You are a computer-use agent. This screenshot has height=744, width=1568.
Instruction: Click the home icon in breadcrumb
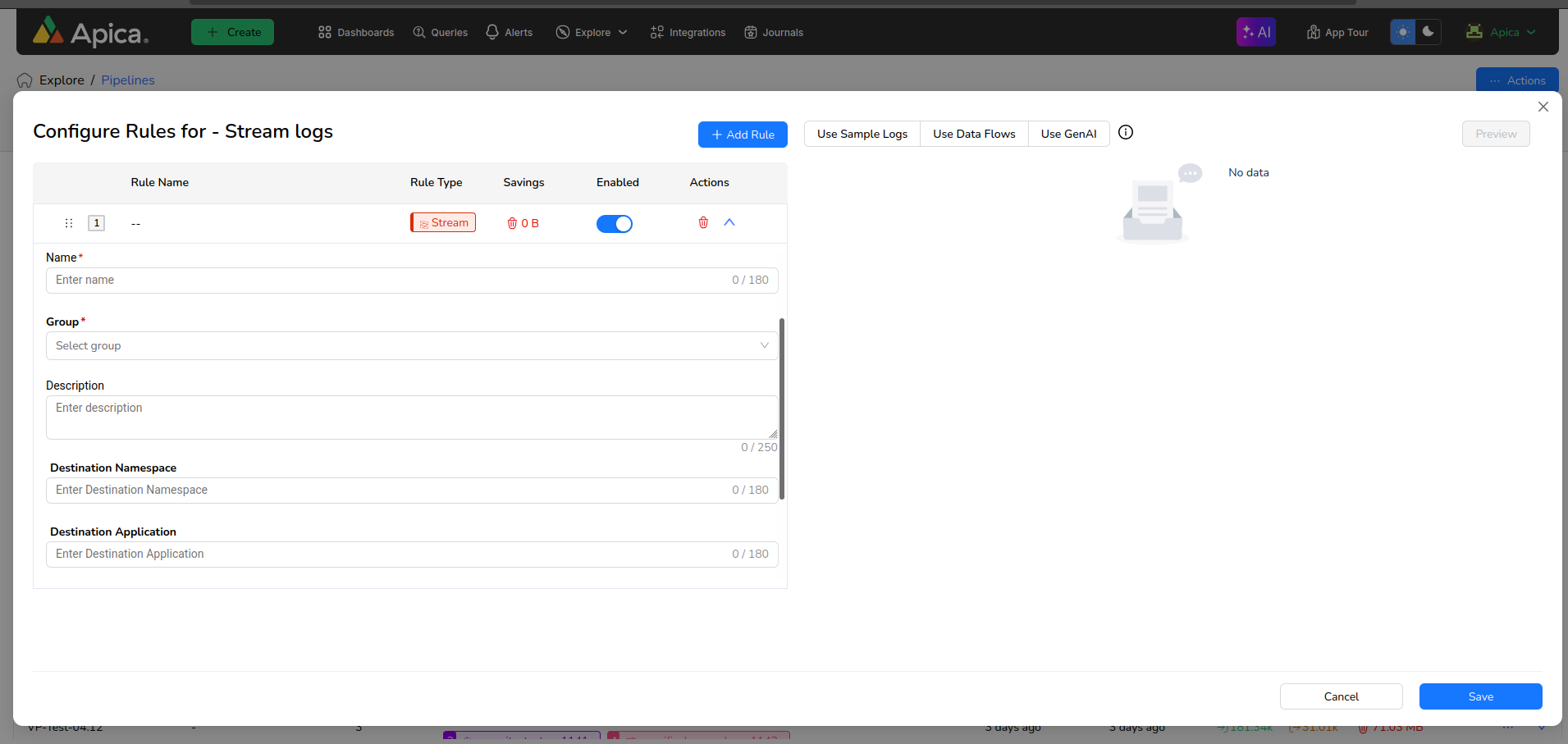pyautogui.click(x=25, y=80)
